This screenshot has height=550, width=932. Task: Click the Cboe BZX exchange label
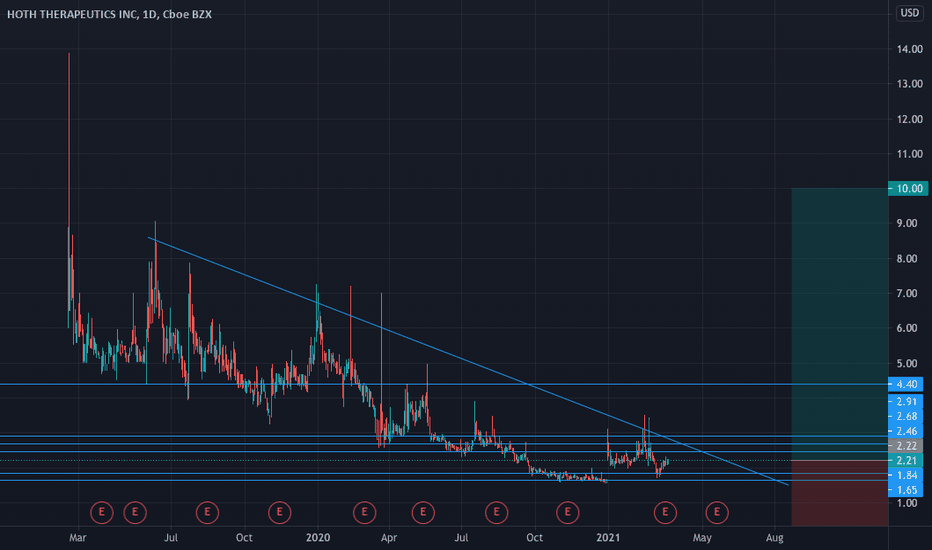(186, 14)
